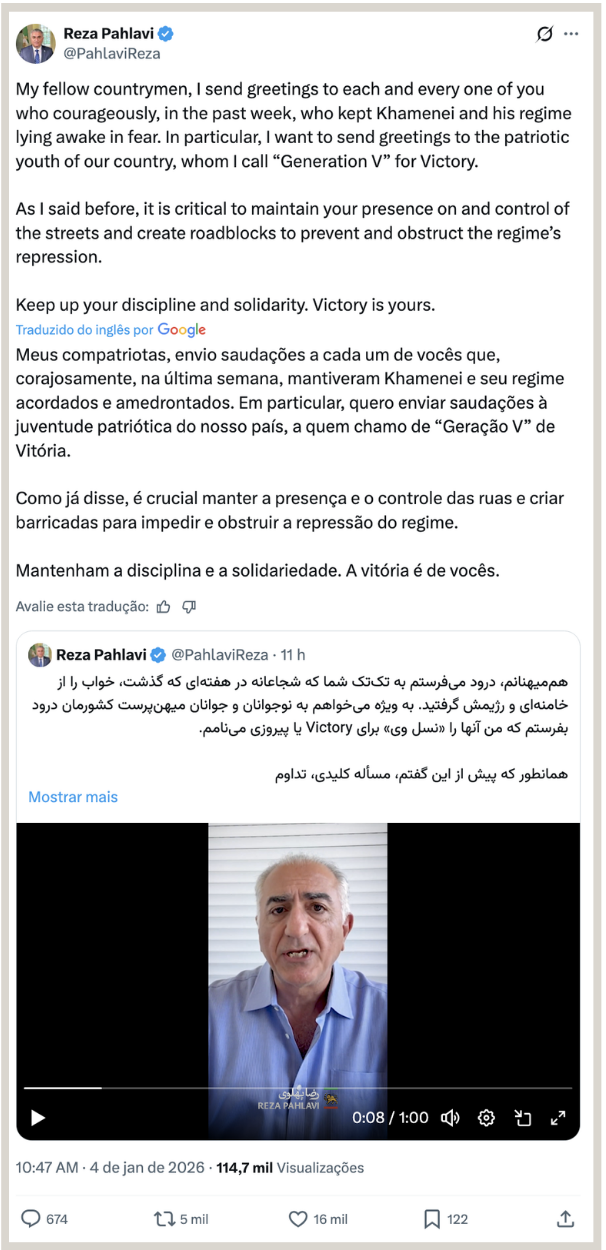606x1250 pixels.
Task: Play the video
Action: (38, 1118)
